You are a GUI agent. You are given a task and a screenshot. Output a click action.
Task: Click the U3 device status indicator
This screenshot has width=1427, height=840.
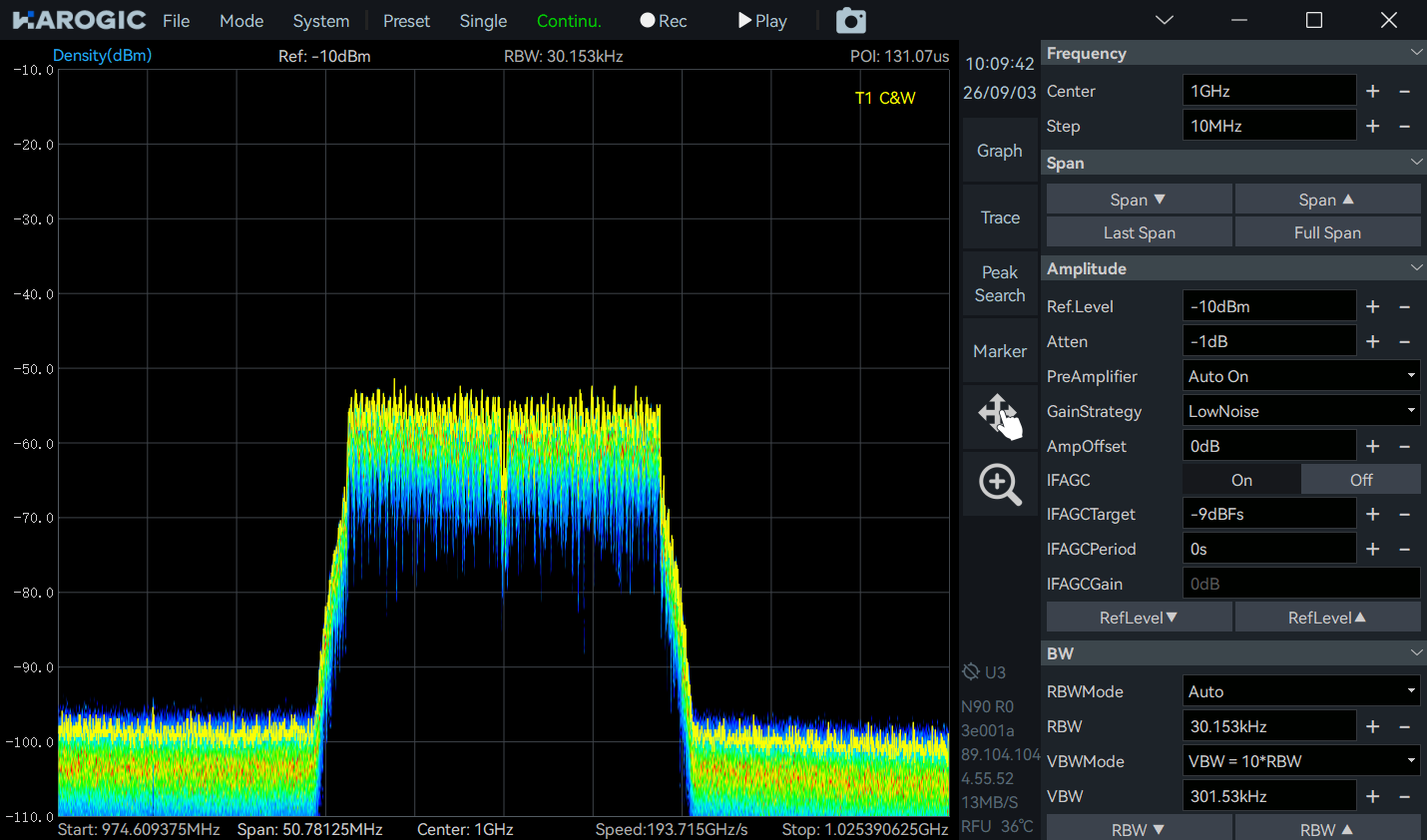[x=984, y=671]
